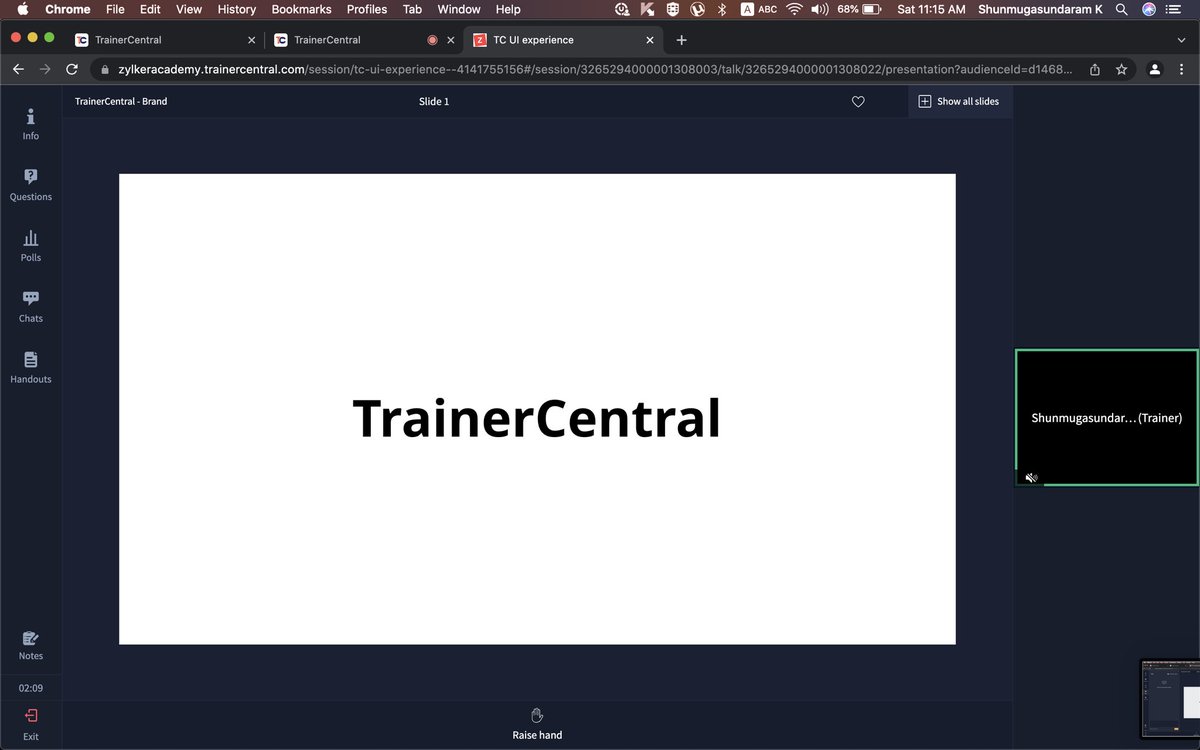Exit the session
The width and height of the screenshot is (1200, 750).
pos(31,725)
